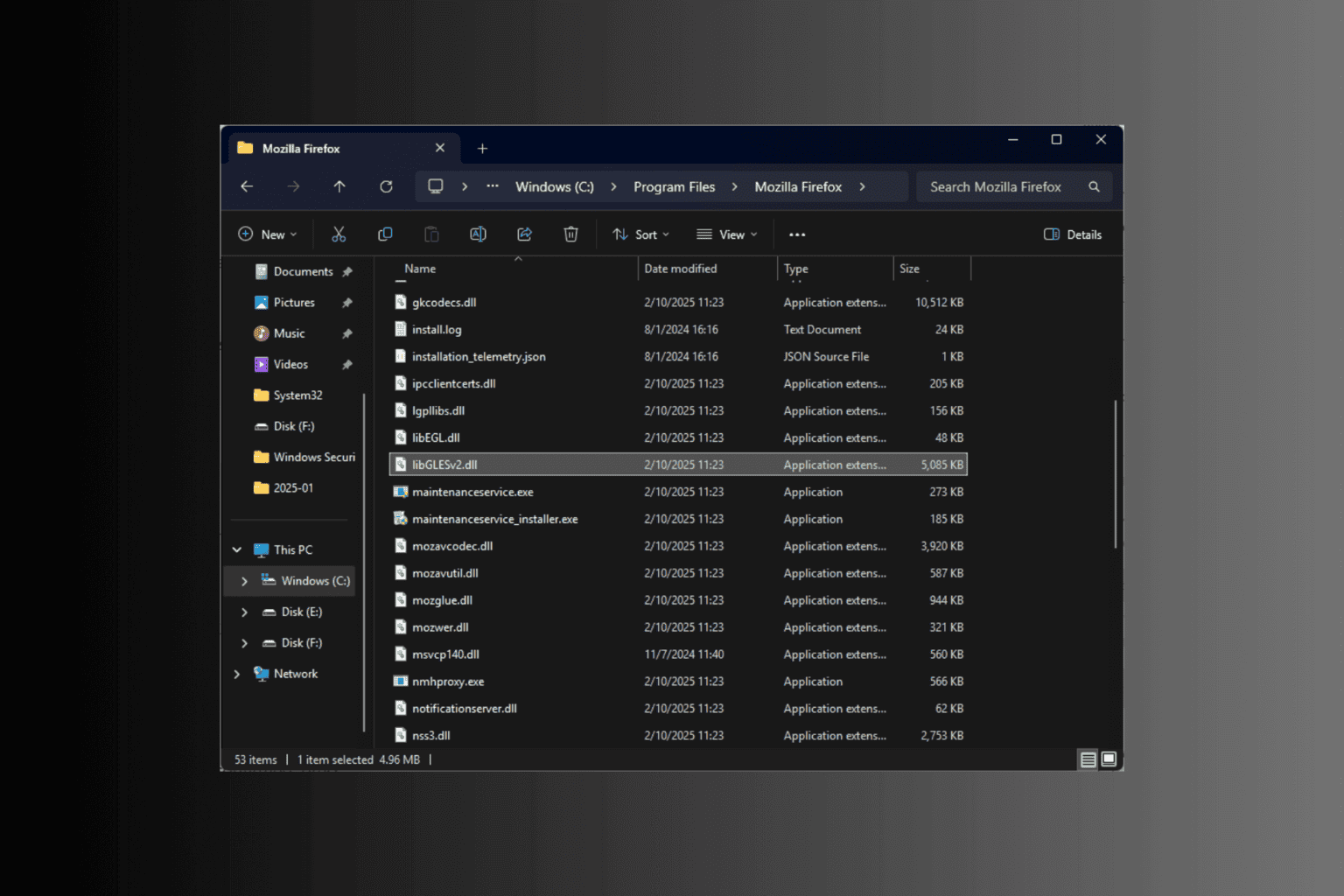Open Documents in quick access

pos(303,271)
